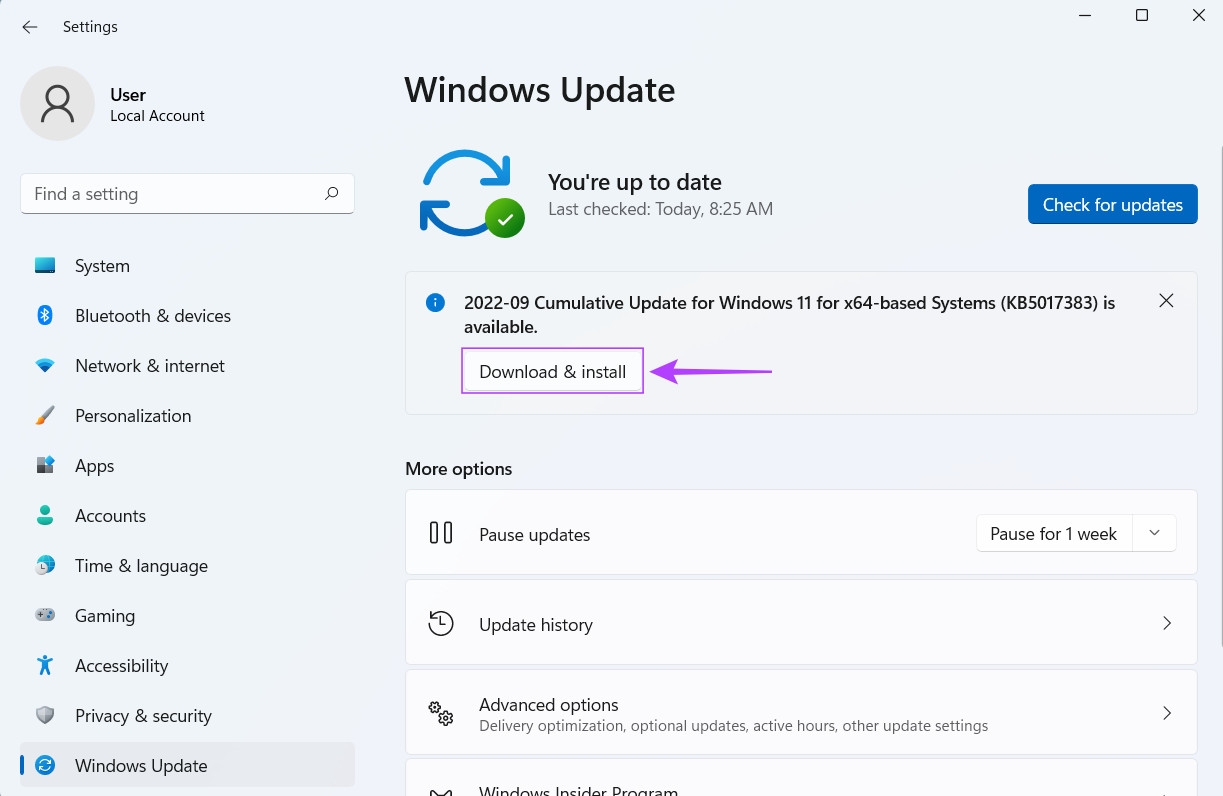The image size is (1223, 796).
Task: Click the large update sync status icon
Action: coord(470,193)
